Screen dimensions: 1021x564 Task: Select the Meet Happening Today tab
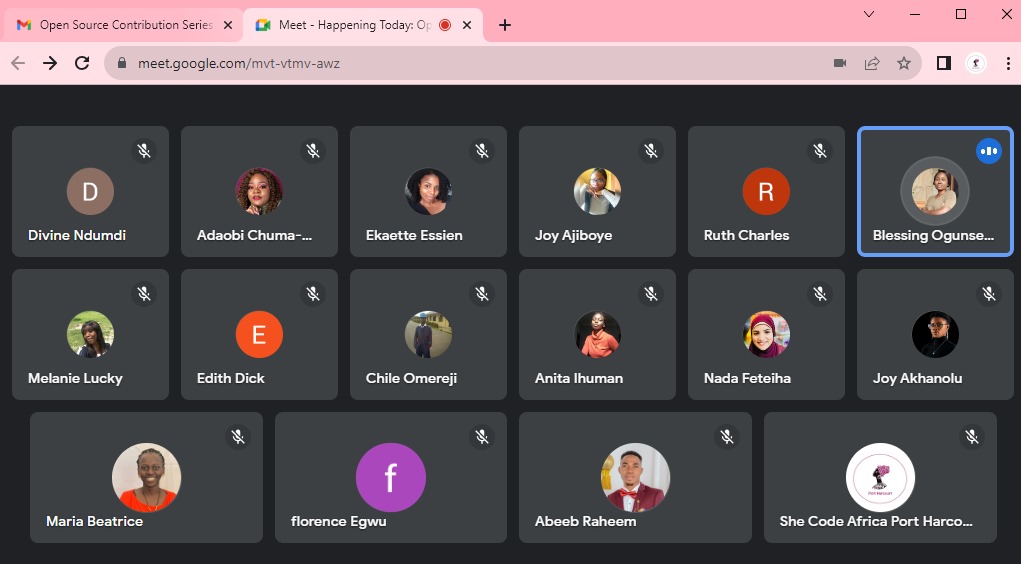363,25
